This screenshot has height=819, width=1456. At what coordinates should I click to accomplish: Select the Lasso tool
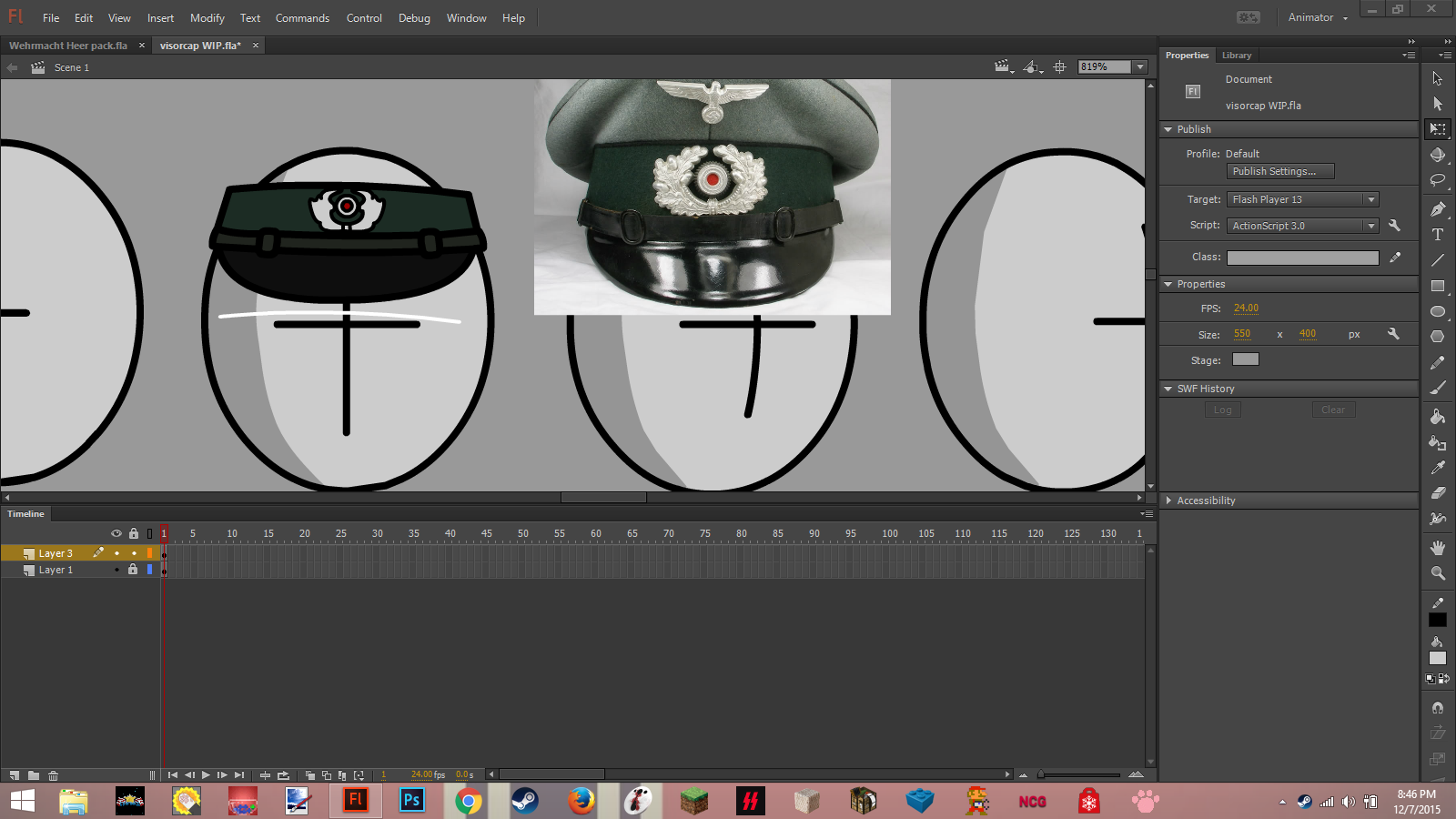click(1438, 180)
